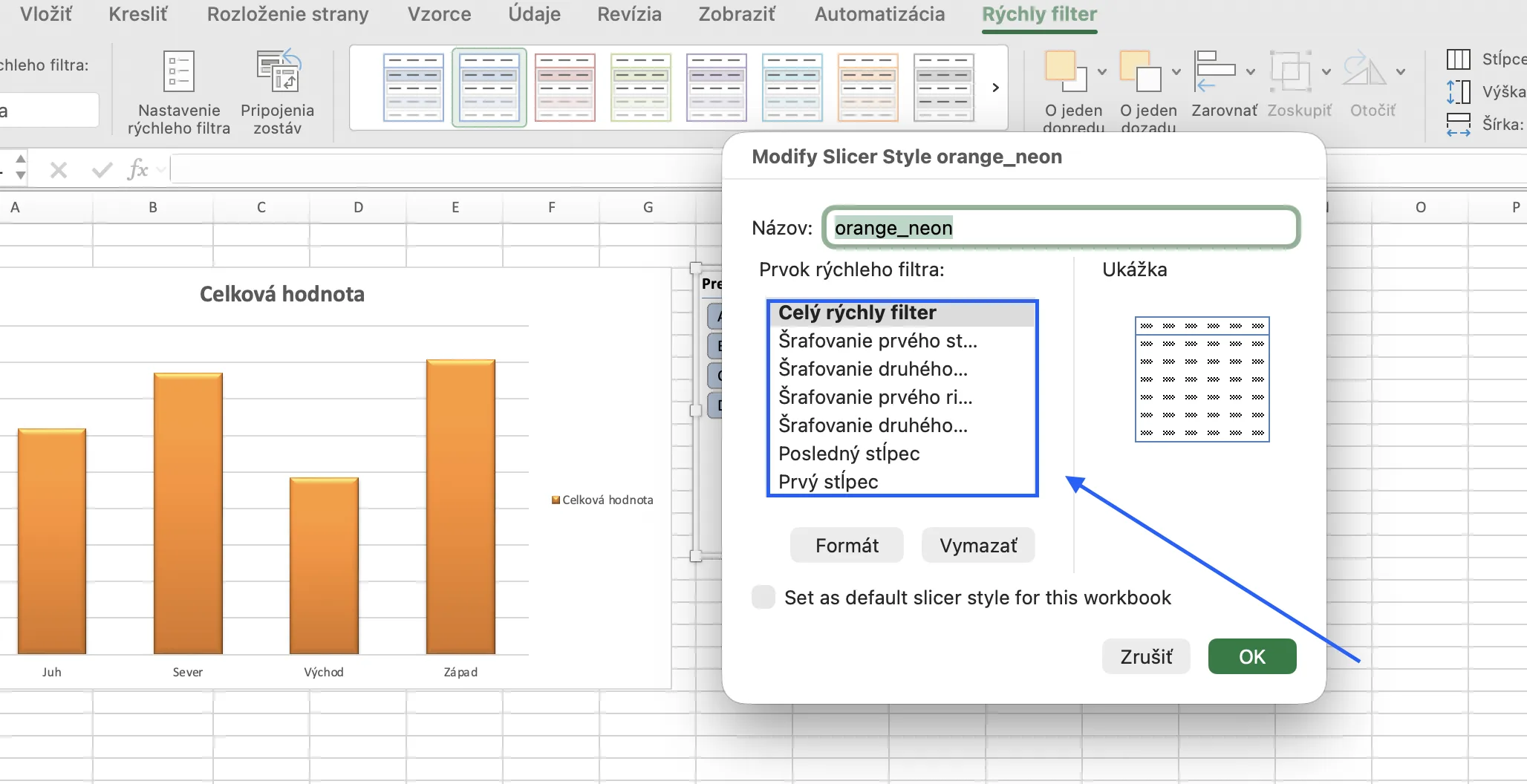
Task: Click the O jeden dopredu icon
Action: click(x=1065, y=71)
